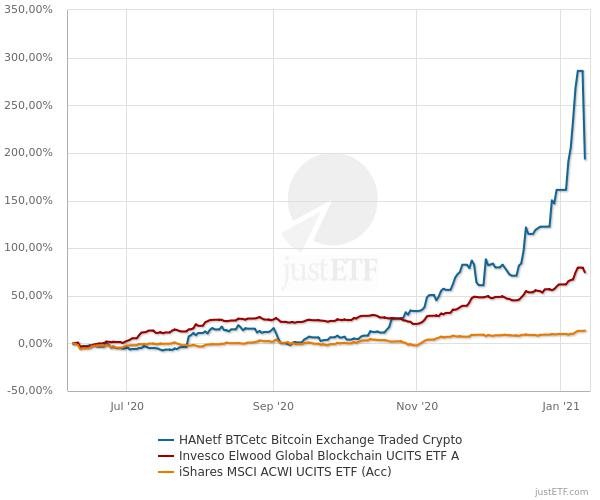Select the Sep '20 x-axis label
The width and height of the screenshot is (600, 500).
pos(273,407)
